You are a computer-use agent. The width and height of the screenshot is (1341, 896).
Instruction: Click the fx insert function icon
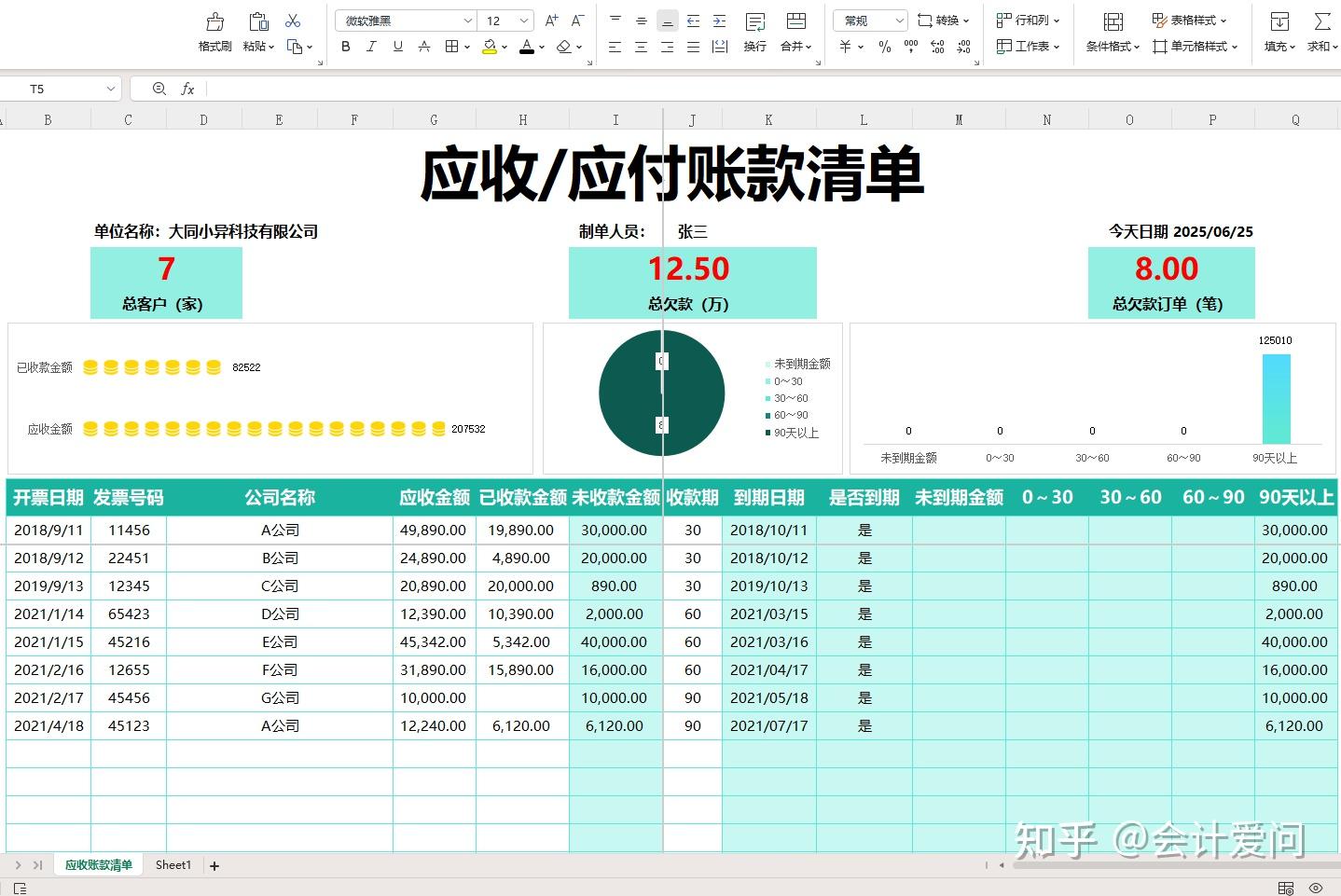point(187,89)
